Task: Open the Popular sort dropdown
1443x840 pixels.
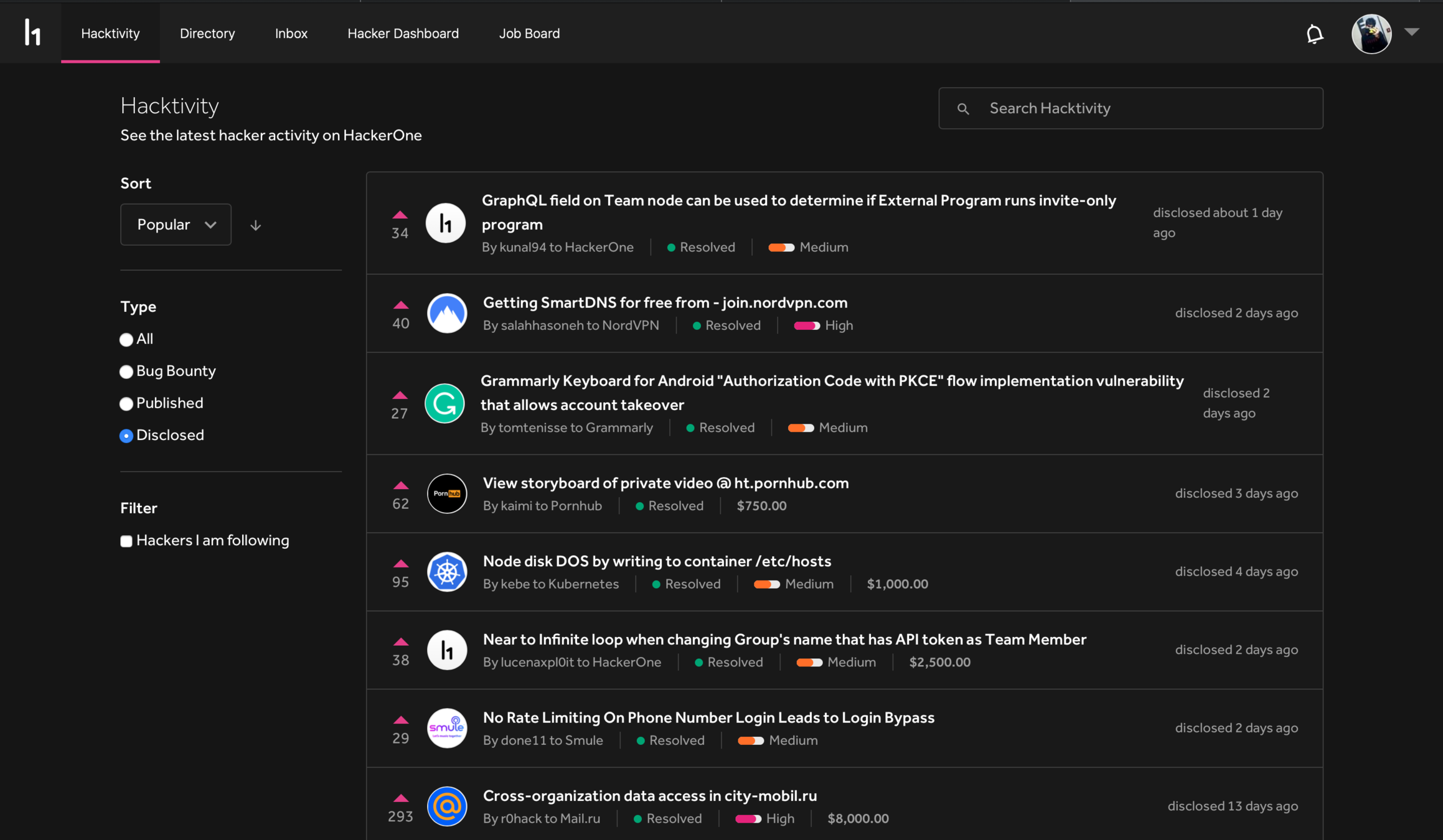Action: (x=176, y=225)
